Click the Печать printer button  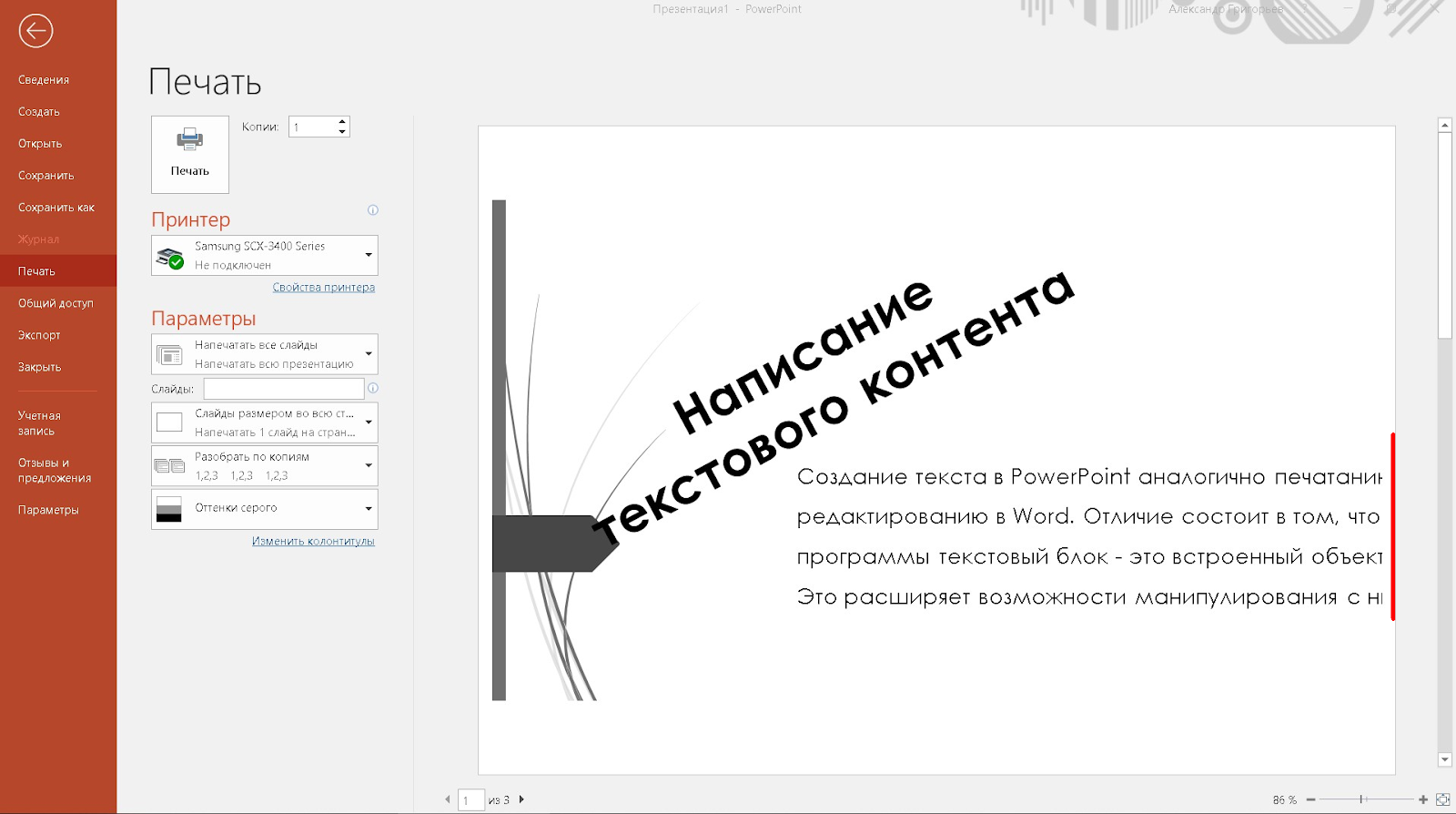point(190,154)
